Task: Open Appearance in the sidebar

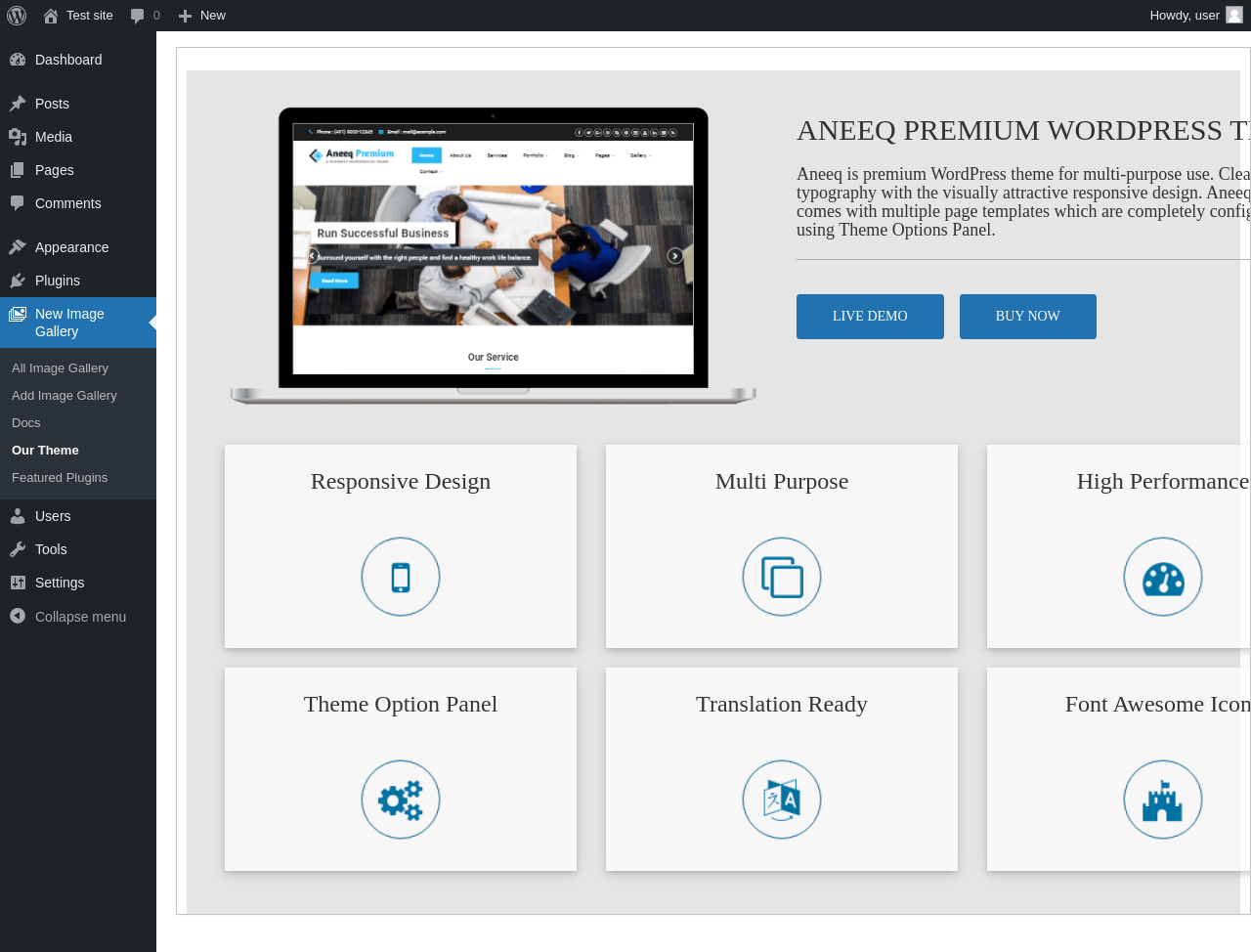Action: (x=78, y=247)
